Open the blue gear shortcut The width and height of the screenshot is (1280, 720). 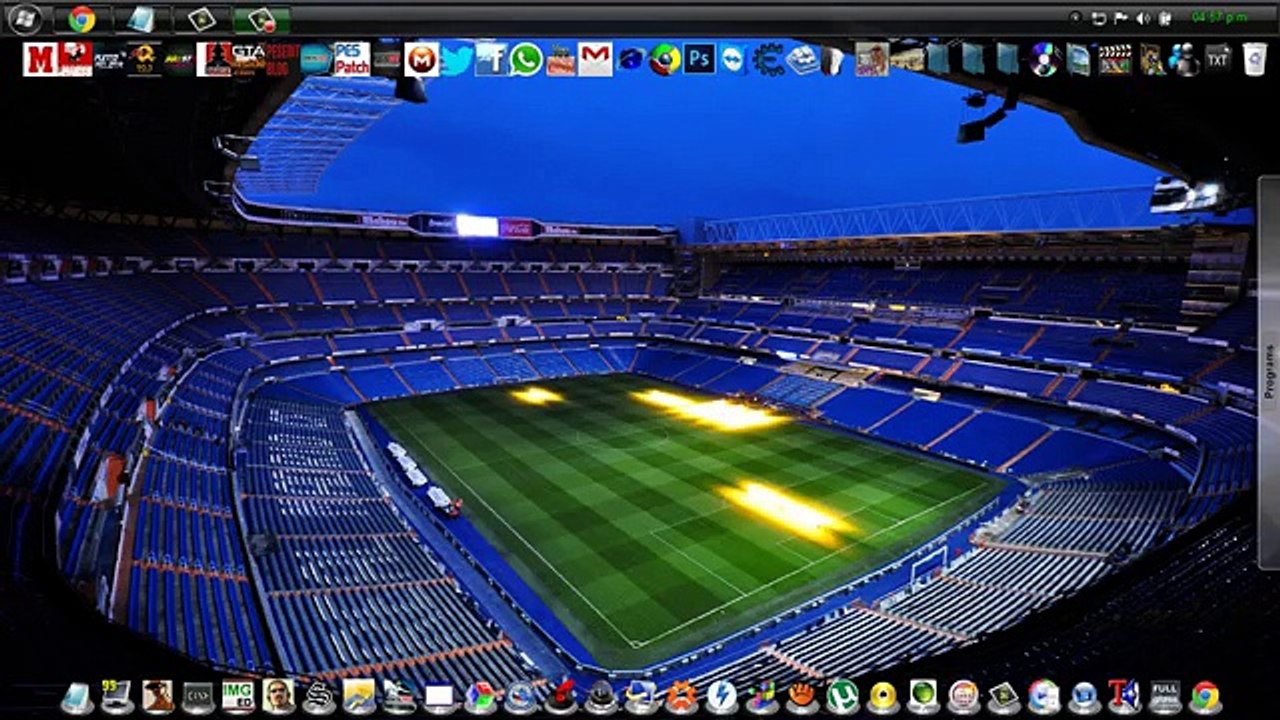(768, 59)
